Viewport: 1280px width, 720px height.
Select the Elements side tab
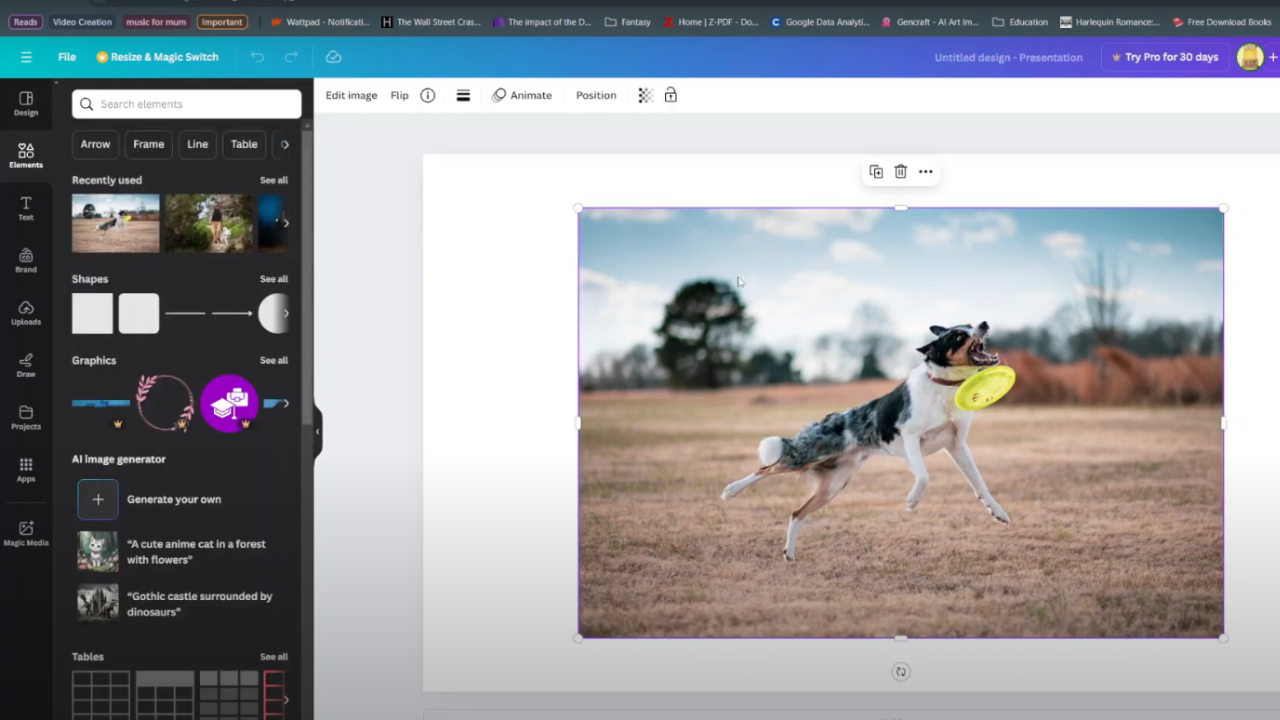(x=26, y=155)
